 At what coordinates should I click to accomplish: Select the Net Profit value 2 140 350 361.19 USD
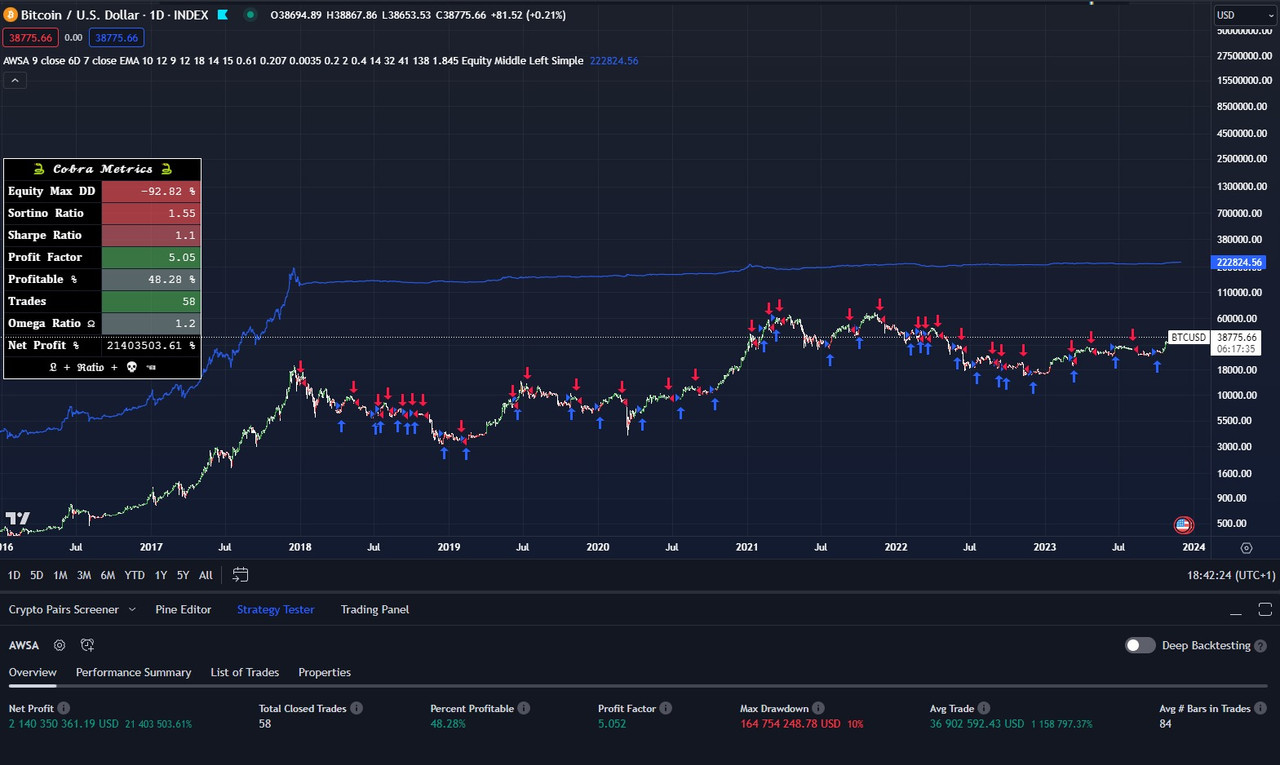(x=64, y=723)
